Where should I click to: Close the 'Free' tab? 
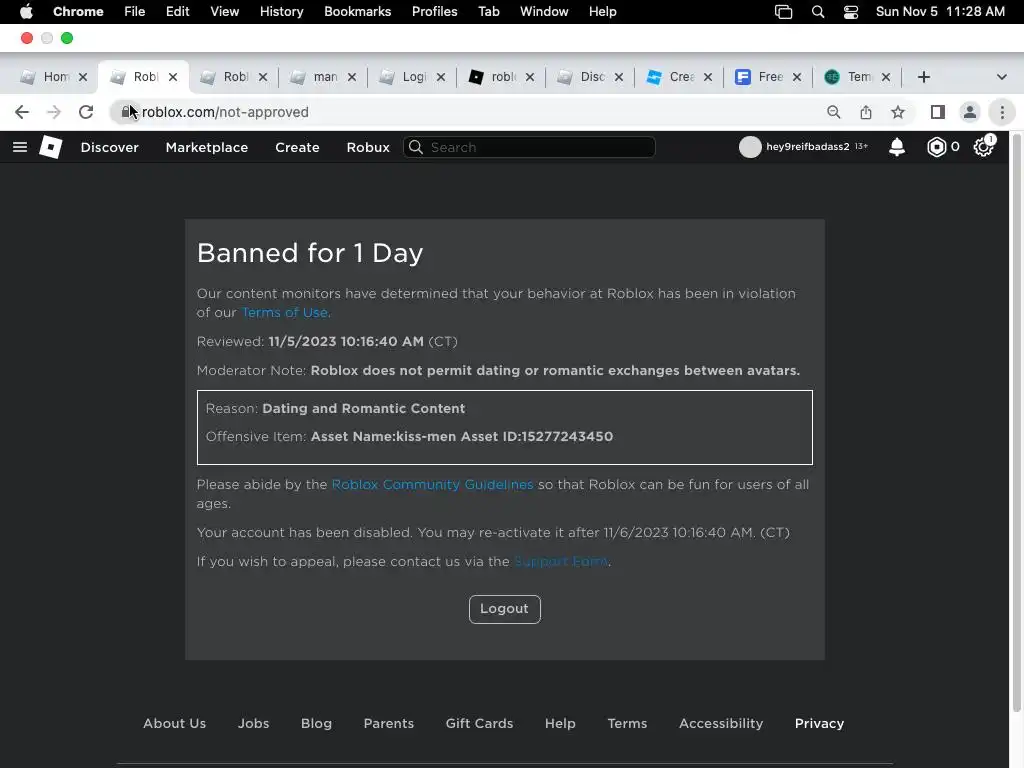coord(797,77)
